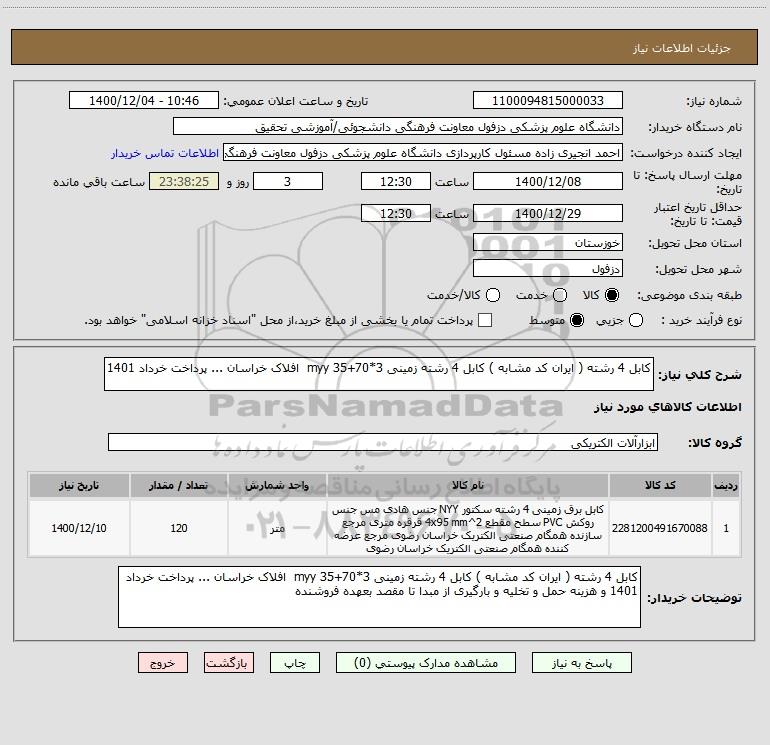Click the ساعت باقی مانده label
This screenshot has width=770, height=745.
point(99,182)
